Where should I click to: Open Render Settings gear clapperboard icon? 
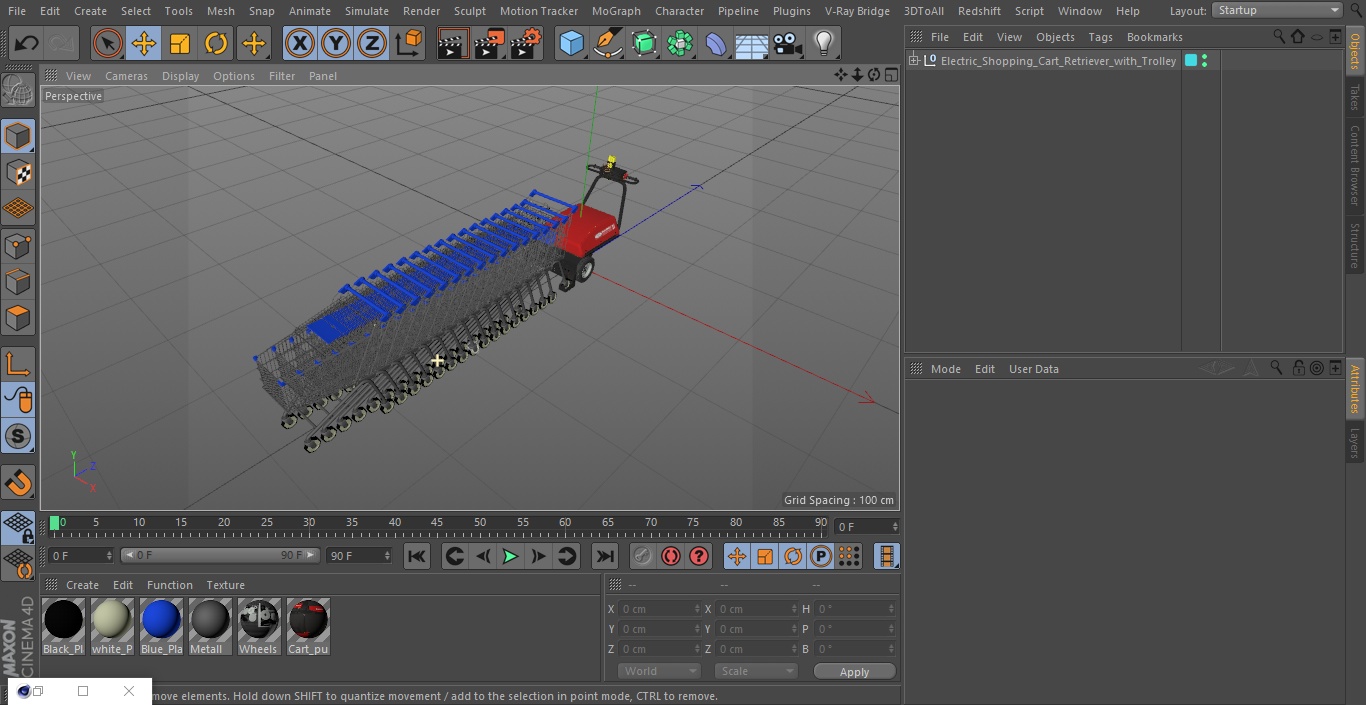coord(525,44)
